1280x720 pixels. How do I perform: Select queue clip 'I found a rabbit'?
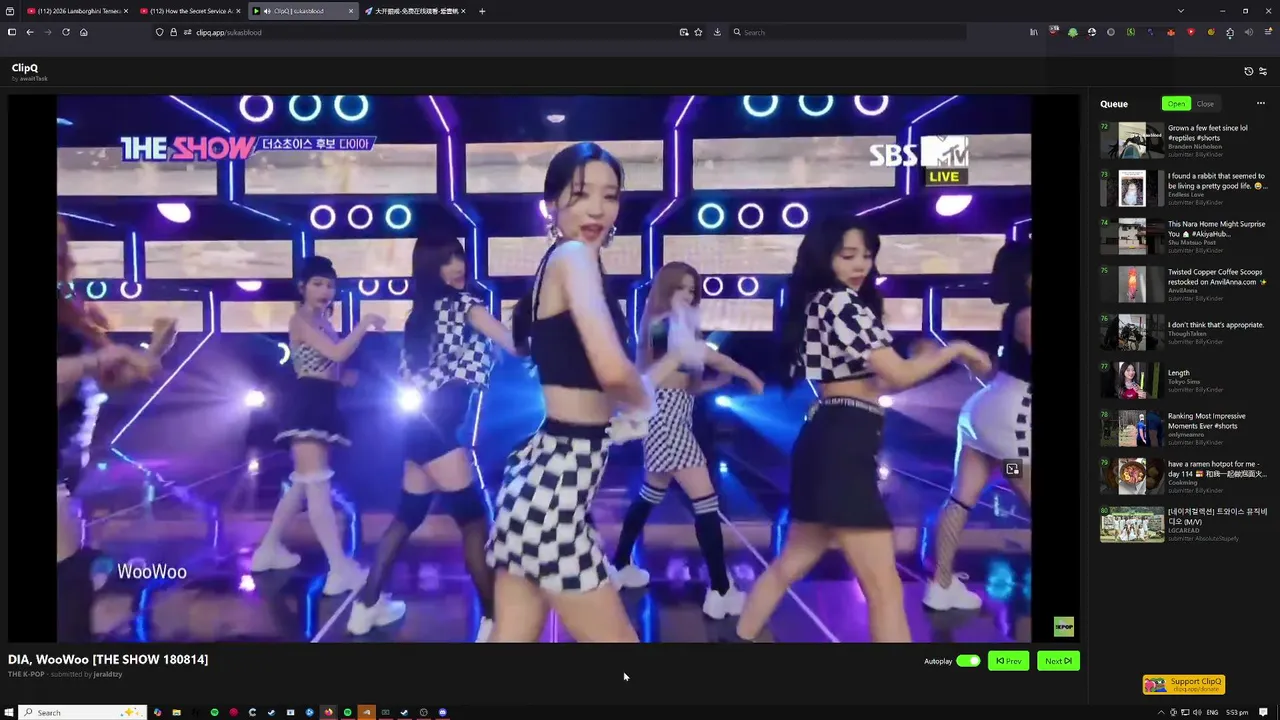(1184, 189)
